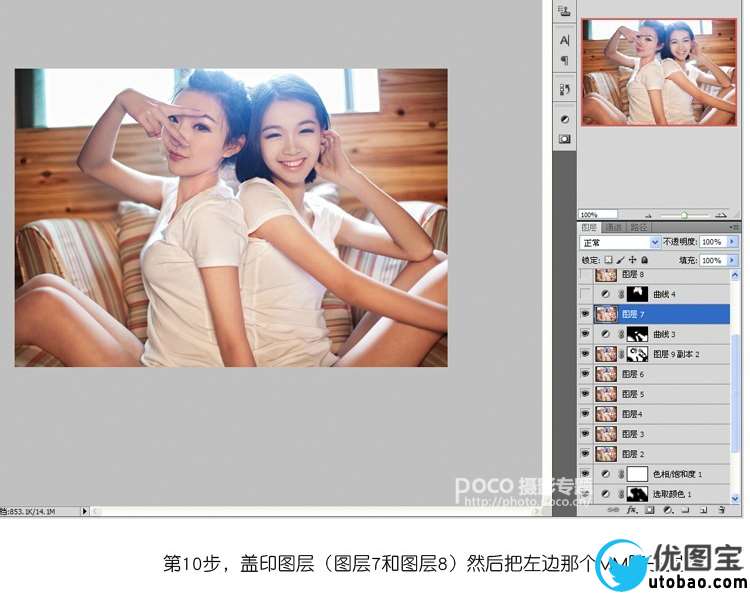This screenshot has height=596, width=750.
Task: Open the 填充 fill slider arrow
Action: [732, 260]
